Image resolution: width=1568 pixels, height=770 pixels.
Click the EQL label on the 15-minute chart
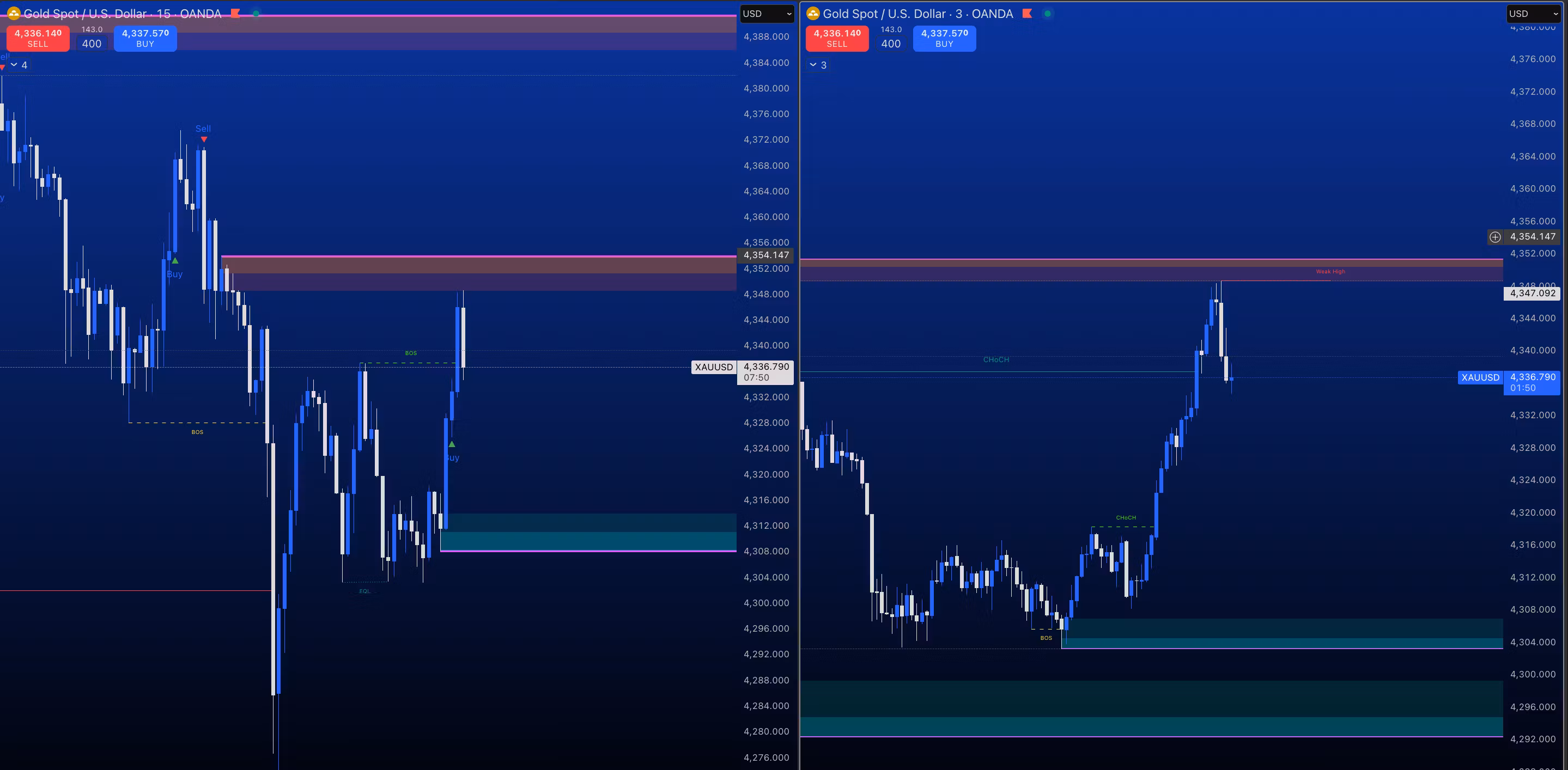pyautogui.click(x=364, y=591)
